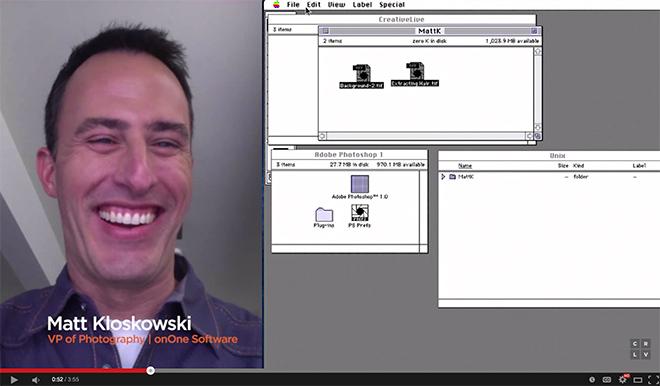The width and height of the screenshot is (660, 386).
Task: Select the Plug-ins folder icon
Action: [x=324, y=215]
